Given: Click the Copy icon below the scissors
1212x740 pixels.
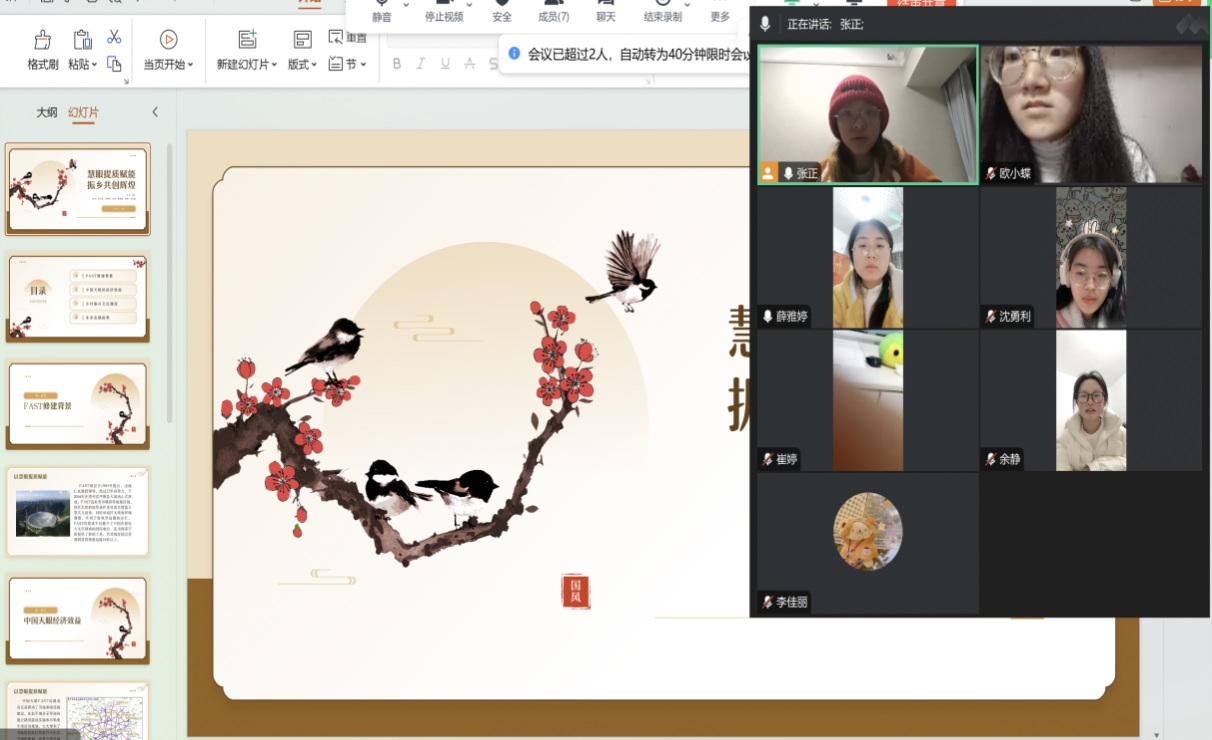Looking at the screenshot, I should click(x=114, y=64).
